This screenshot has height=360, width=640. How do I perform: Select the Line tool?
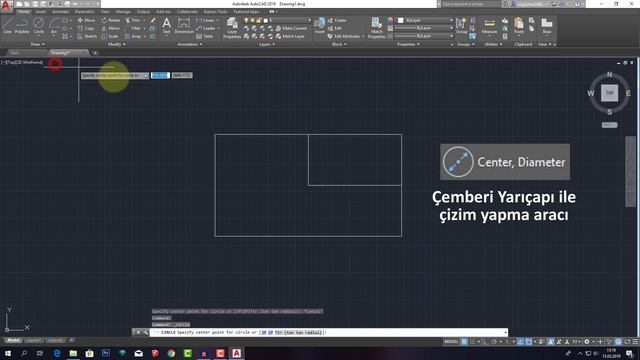pos(7,25)
